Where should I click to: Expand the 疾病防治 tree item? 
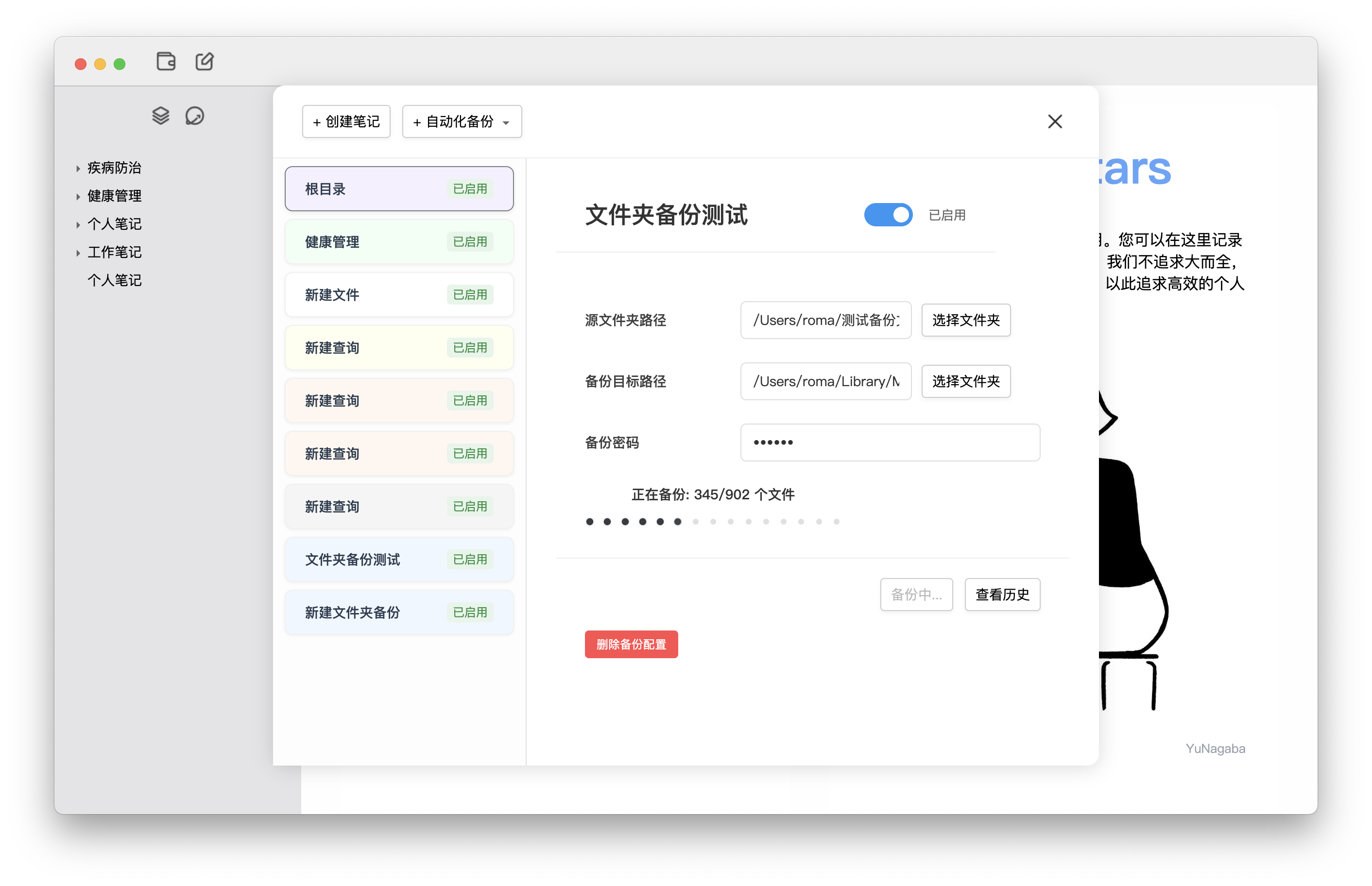[78, 169]
